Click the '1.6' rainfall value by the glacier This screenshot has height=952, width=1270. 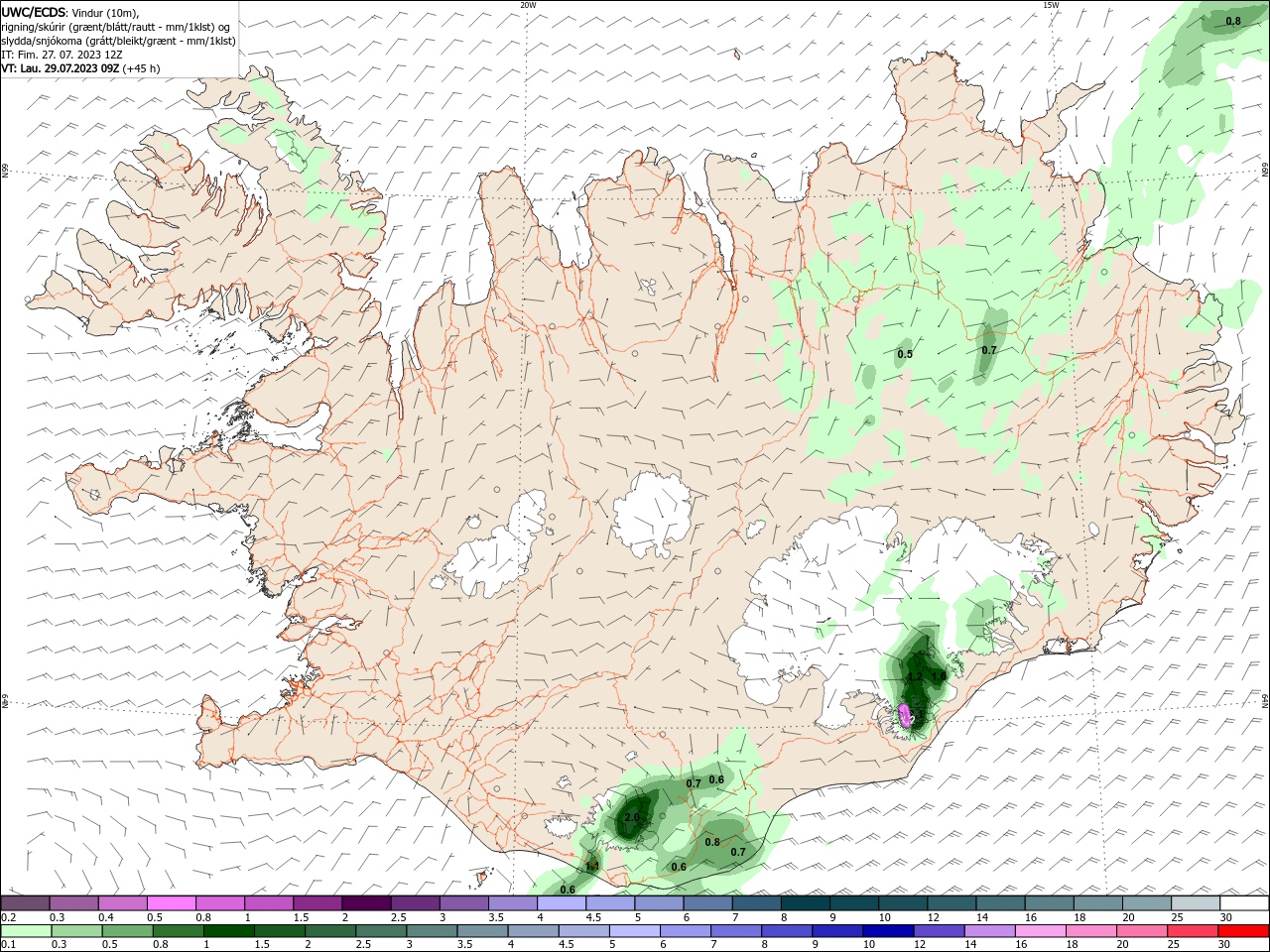coord(939,675)
